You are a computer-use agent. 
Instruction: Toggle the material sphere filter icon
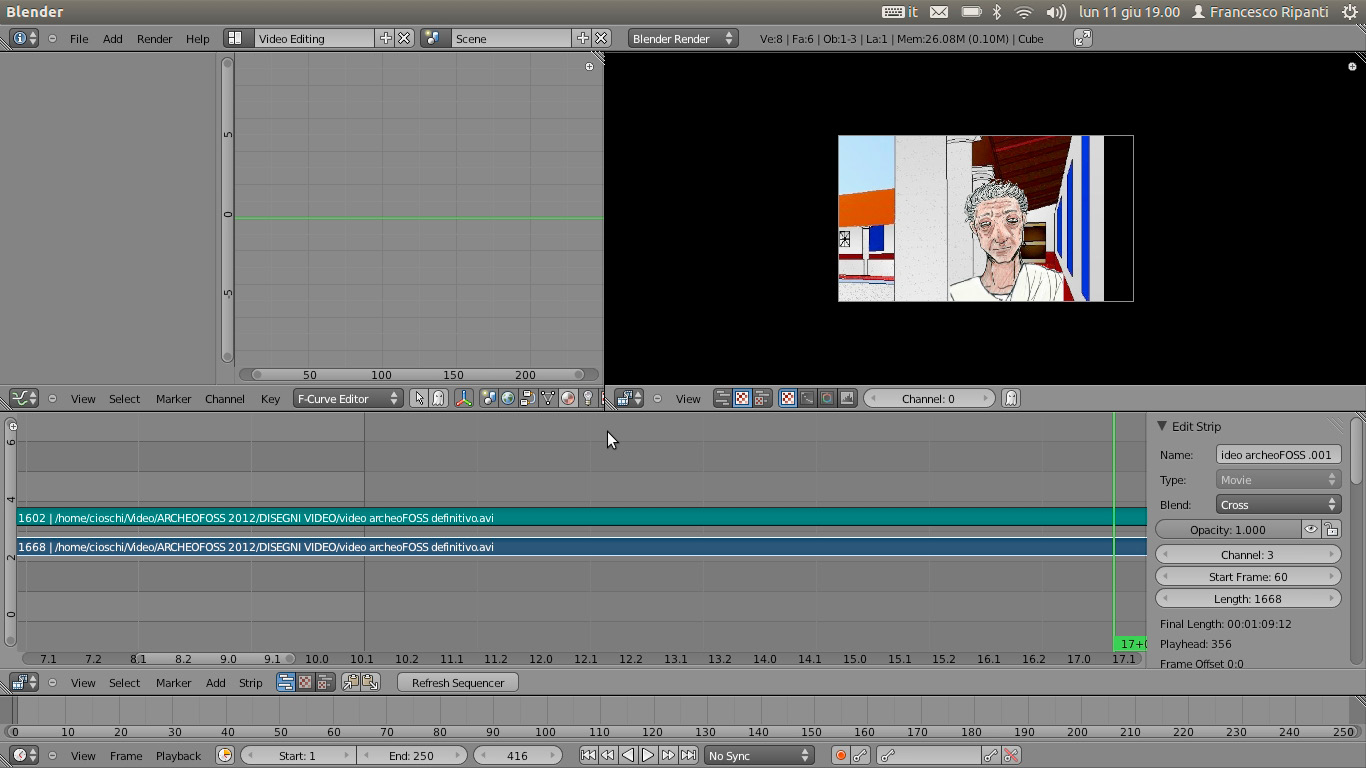(x=568, y=398)
